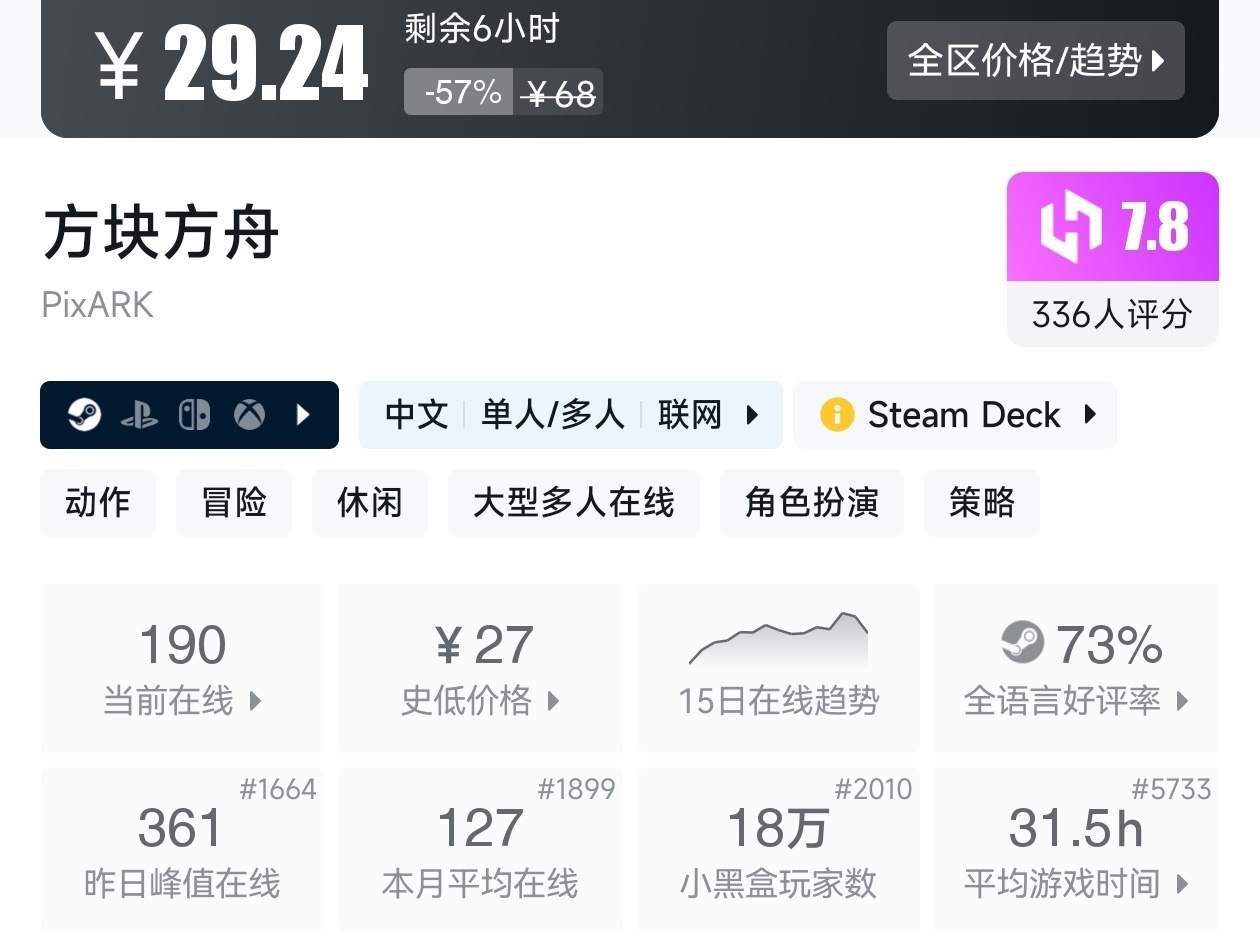Select the 角色扮演 genre tag
The height and width of the screenshot is (932, 1260).
coord(811,502)
